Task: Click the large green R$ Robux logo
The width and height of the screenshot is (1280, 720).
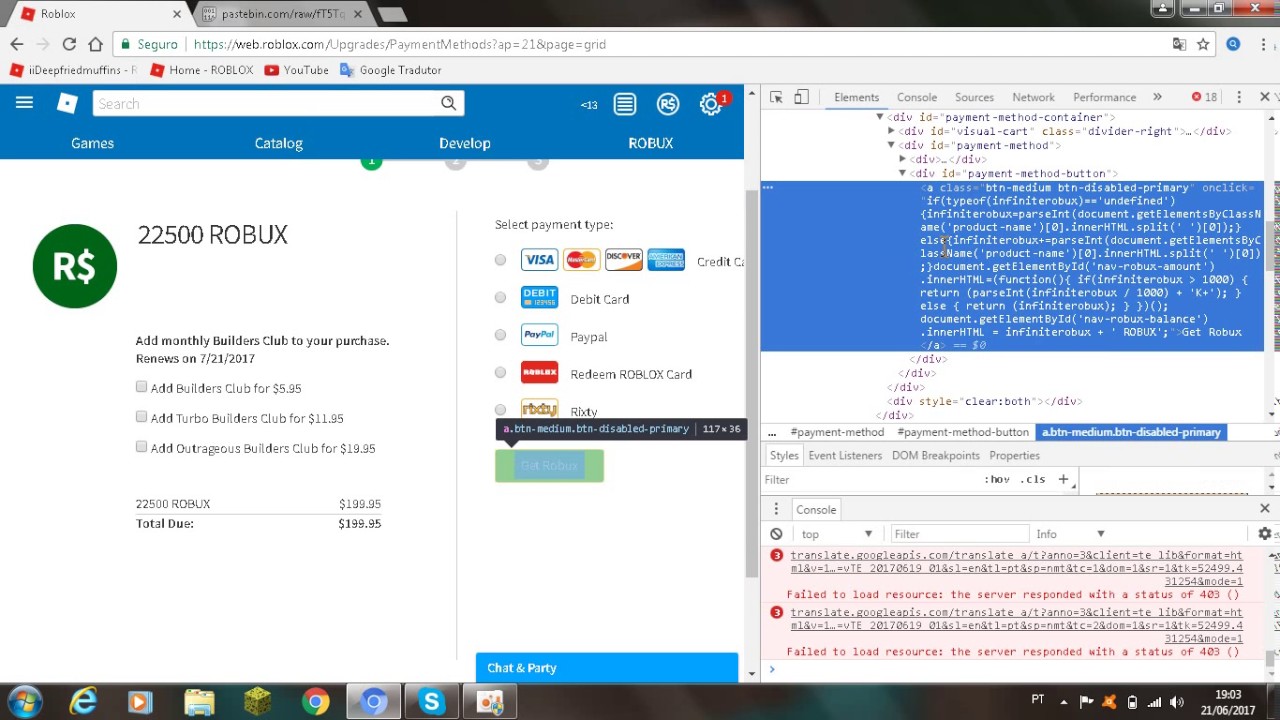Action: [75, 266]
